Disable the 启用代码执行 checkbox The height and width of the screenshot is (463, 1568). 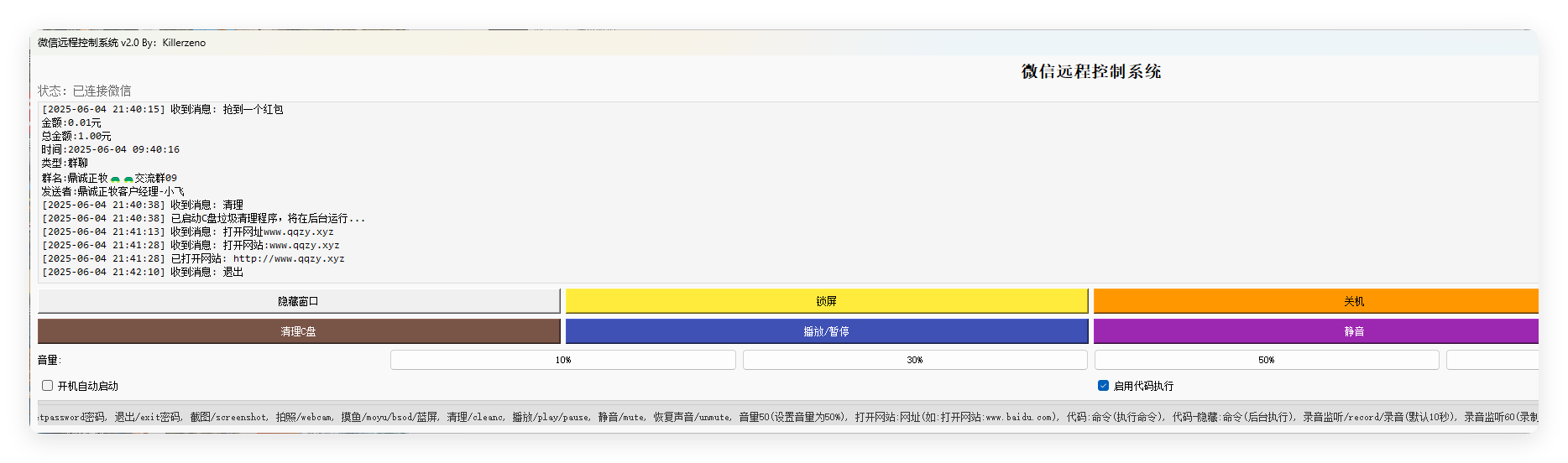(x=1103, y=386)
